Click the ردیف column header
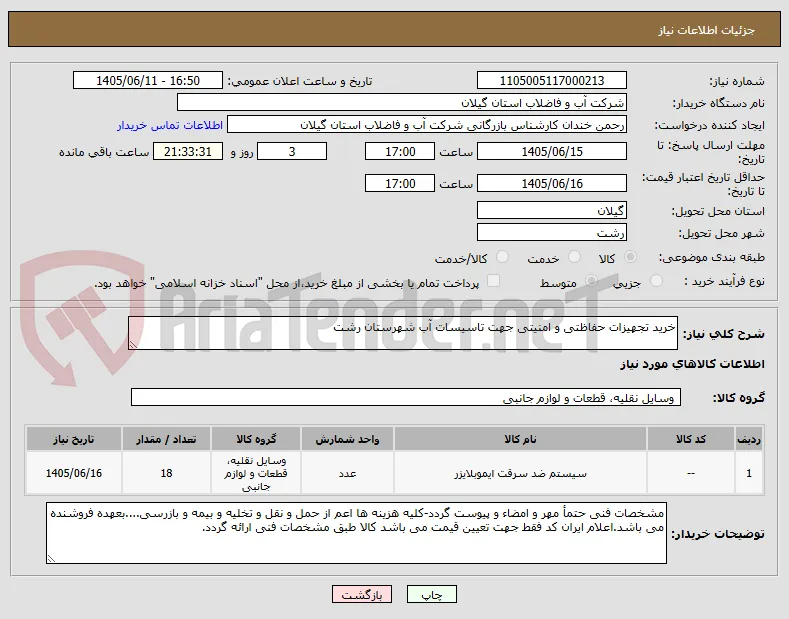The width and height of the screenshot is (789, 619). [749, 439]
